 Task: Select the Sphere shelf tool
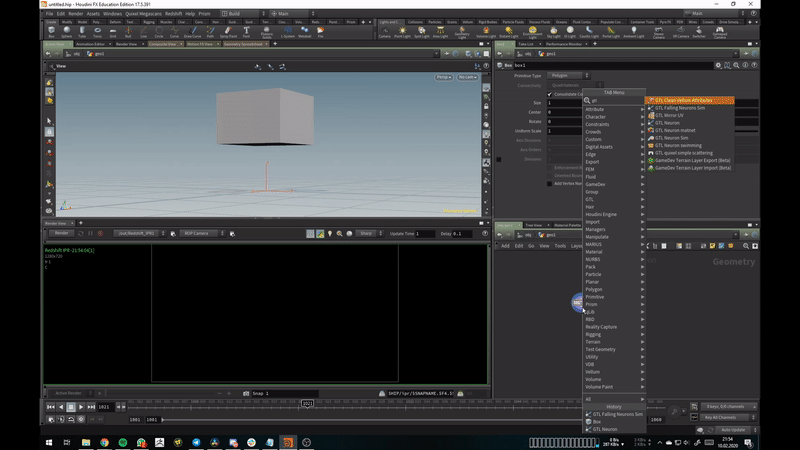[x=68, y=31]
